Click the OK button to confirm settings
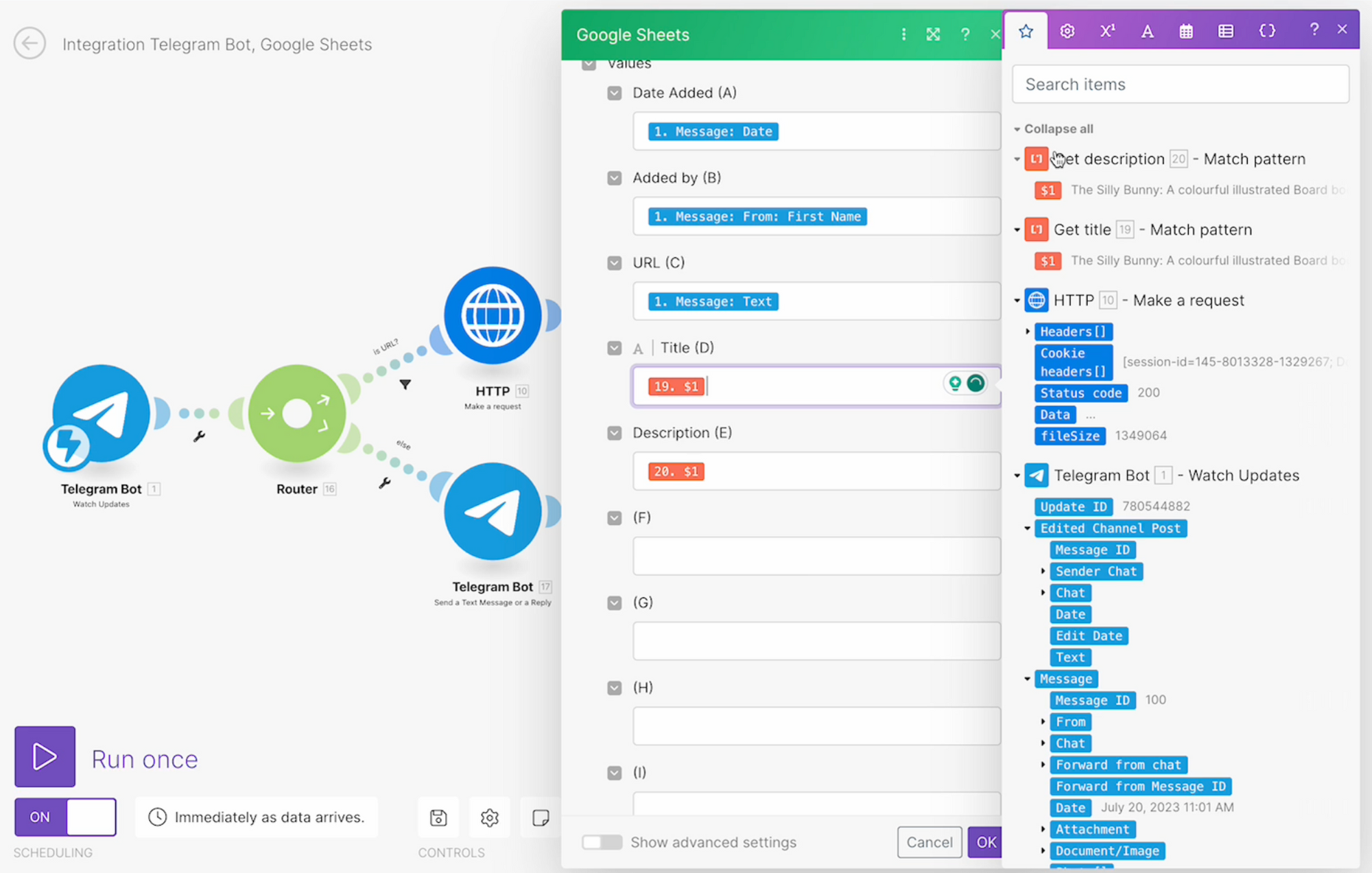1372x873 pixels. [x=985, y=842]
